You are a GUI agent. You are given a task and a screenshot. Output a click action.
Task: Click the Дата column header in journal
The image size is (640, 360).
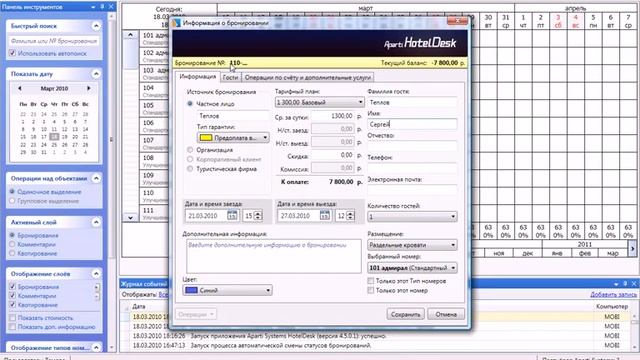[139, 306]
